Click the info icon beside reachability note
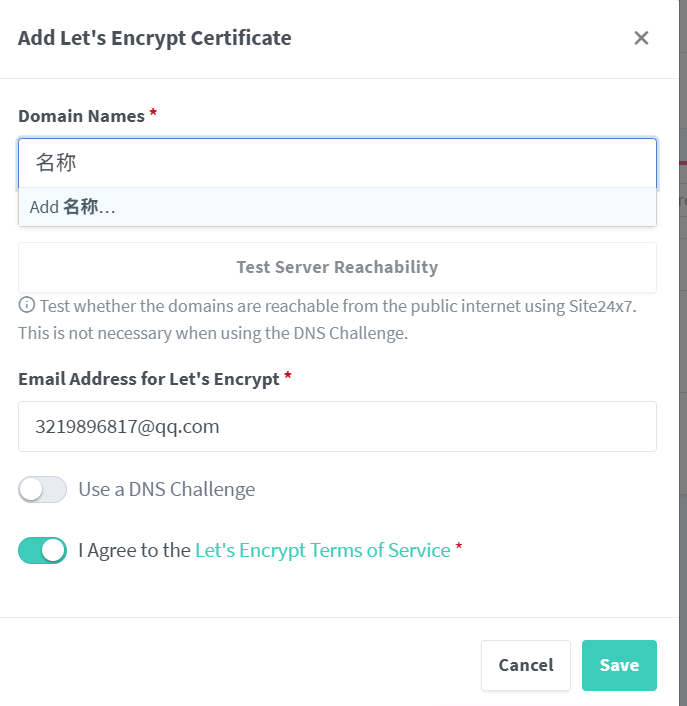The height and width of the screenshot is (706, 687). [x=27, y=306]
